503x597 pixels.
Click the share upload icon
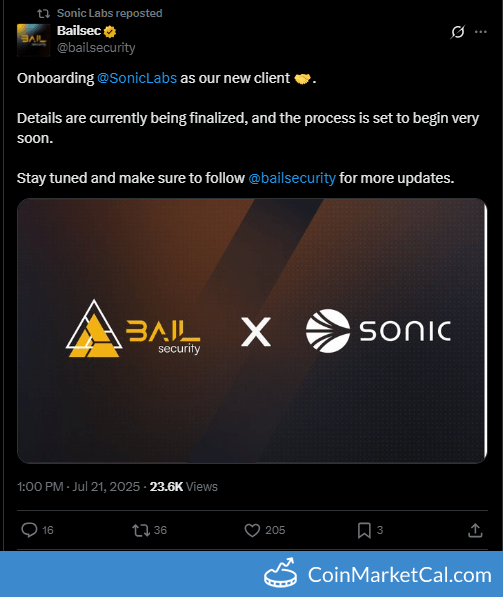(475, 530)
